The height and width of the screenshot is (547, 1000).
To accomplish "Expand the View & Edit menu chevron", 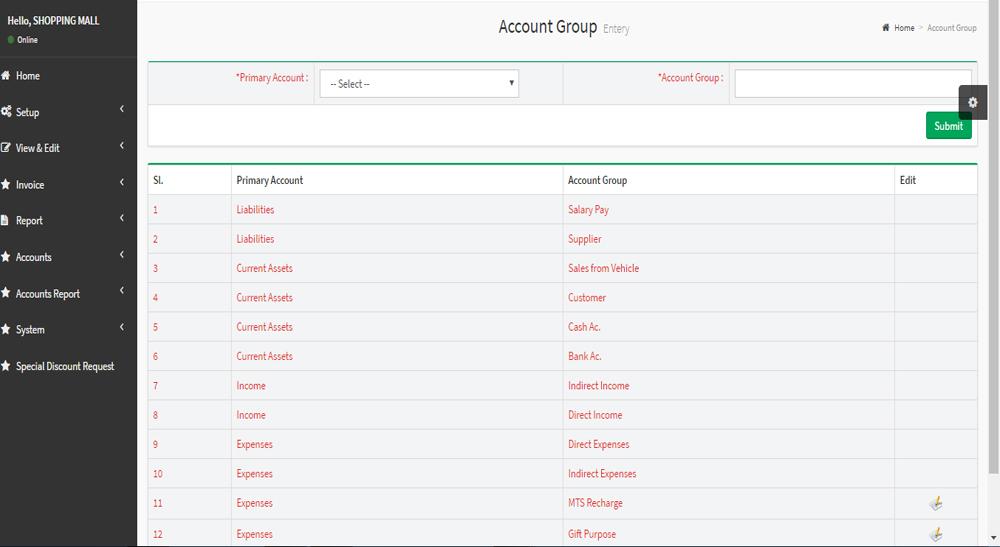I will point(122,145).
